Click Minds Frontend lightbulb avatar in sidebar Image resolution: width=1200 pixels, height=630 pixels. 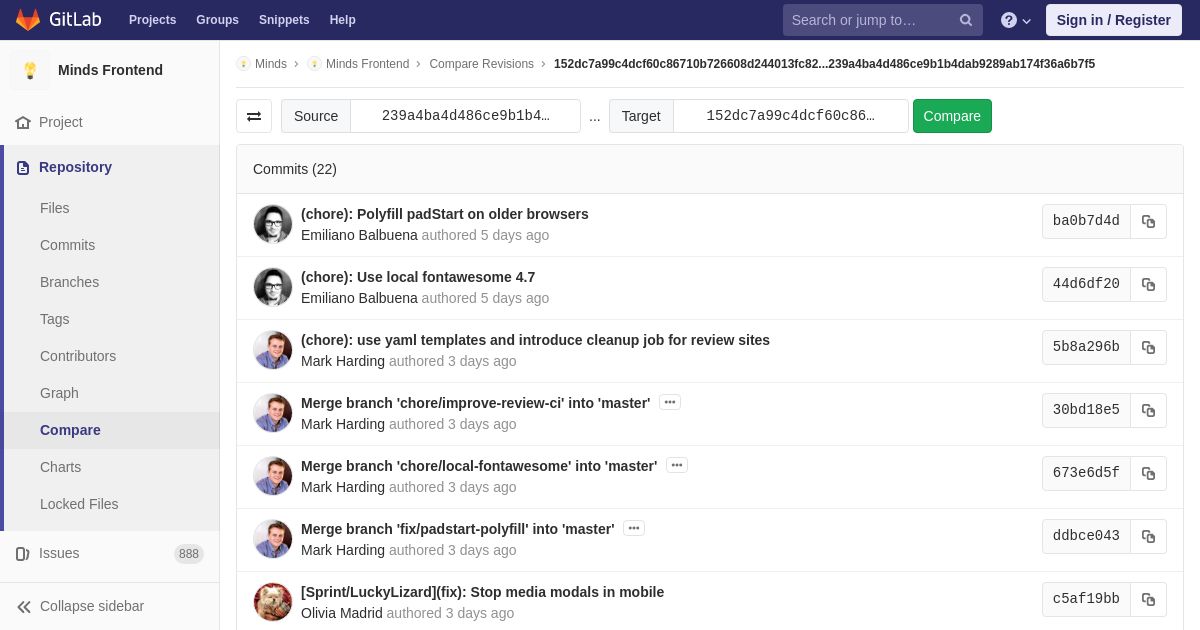[30, 70]
